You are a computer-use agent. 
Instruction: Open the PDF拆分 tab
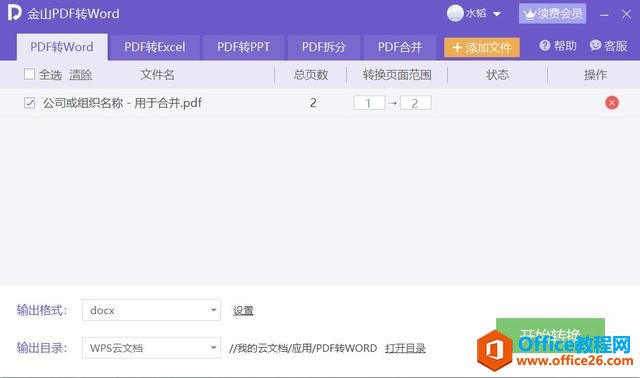tap(324, 47)
